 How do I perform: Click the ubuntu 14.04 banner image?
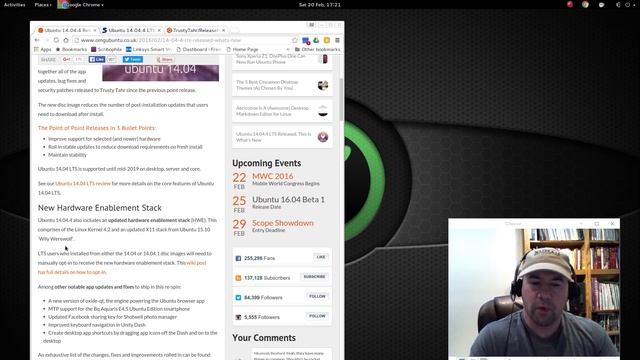click(160, 72)
